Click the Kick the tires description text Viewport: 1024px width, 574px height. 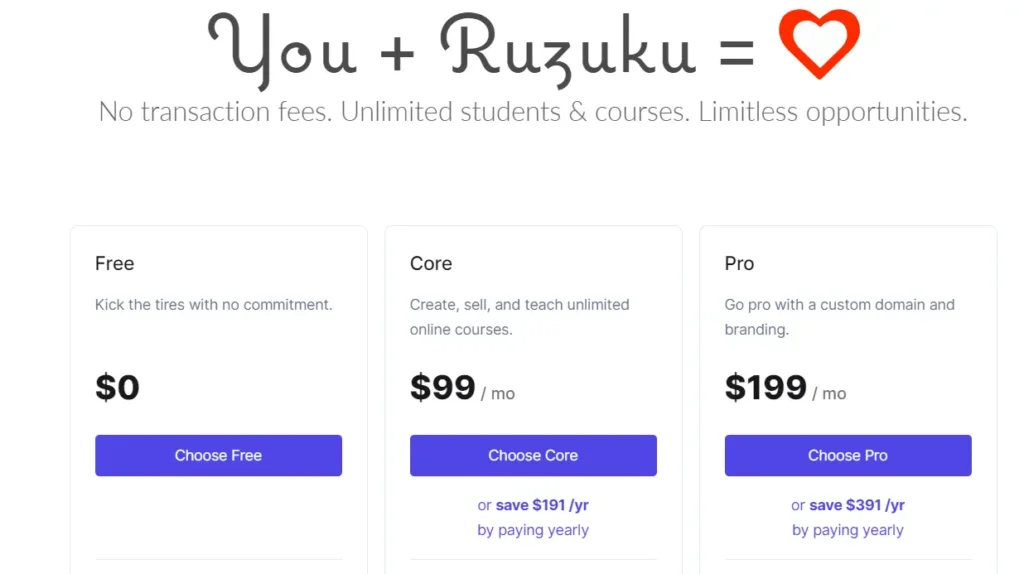[214, 304]
